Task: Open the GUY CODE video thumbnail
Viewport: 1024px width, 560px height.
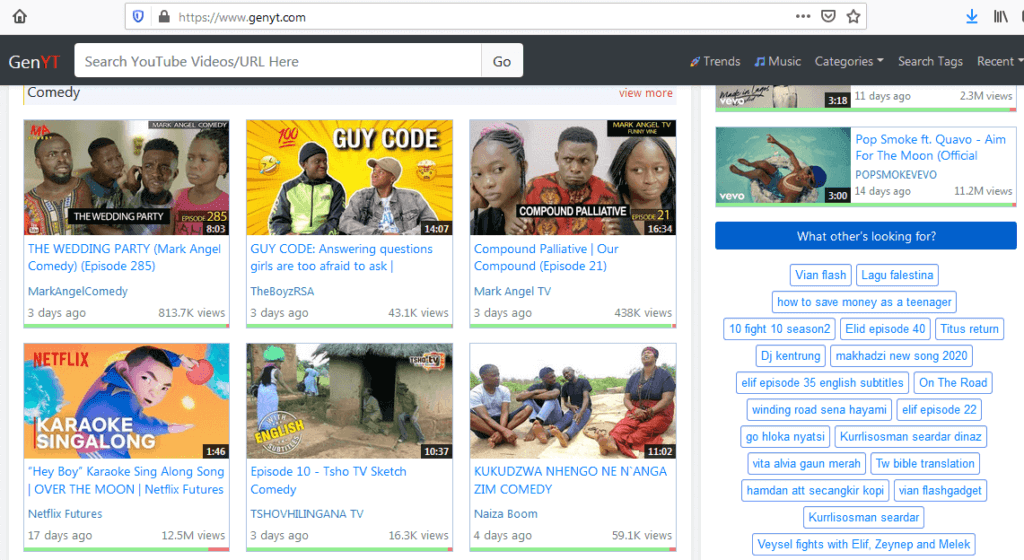Action: (349, 177)
